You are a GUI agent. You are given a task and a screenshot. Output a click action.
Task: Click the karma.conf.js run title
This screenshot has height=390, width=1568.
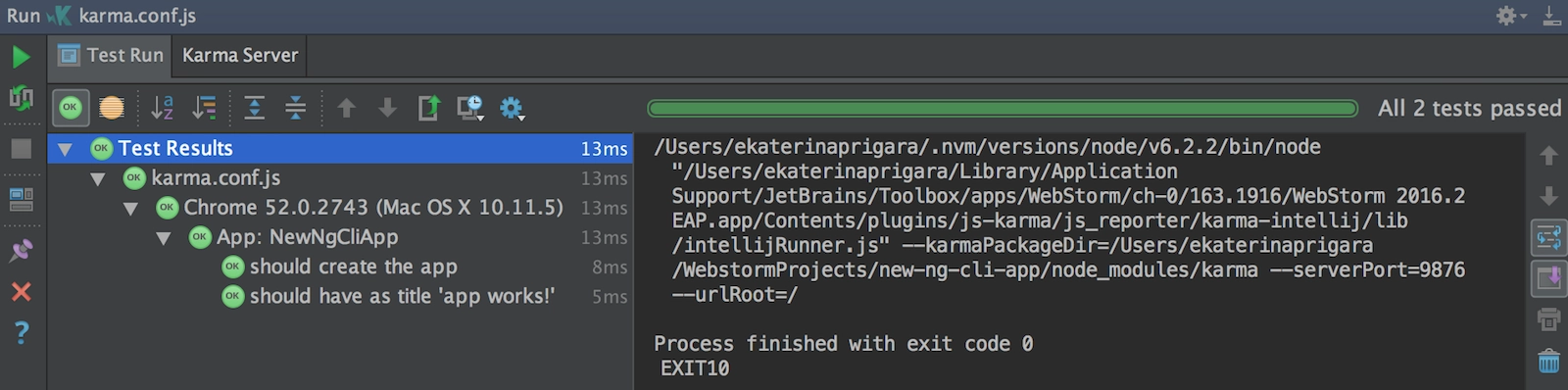(x=137, y=16)
